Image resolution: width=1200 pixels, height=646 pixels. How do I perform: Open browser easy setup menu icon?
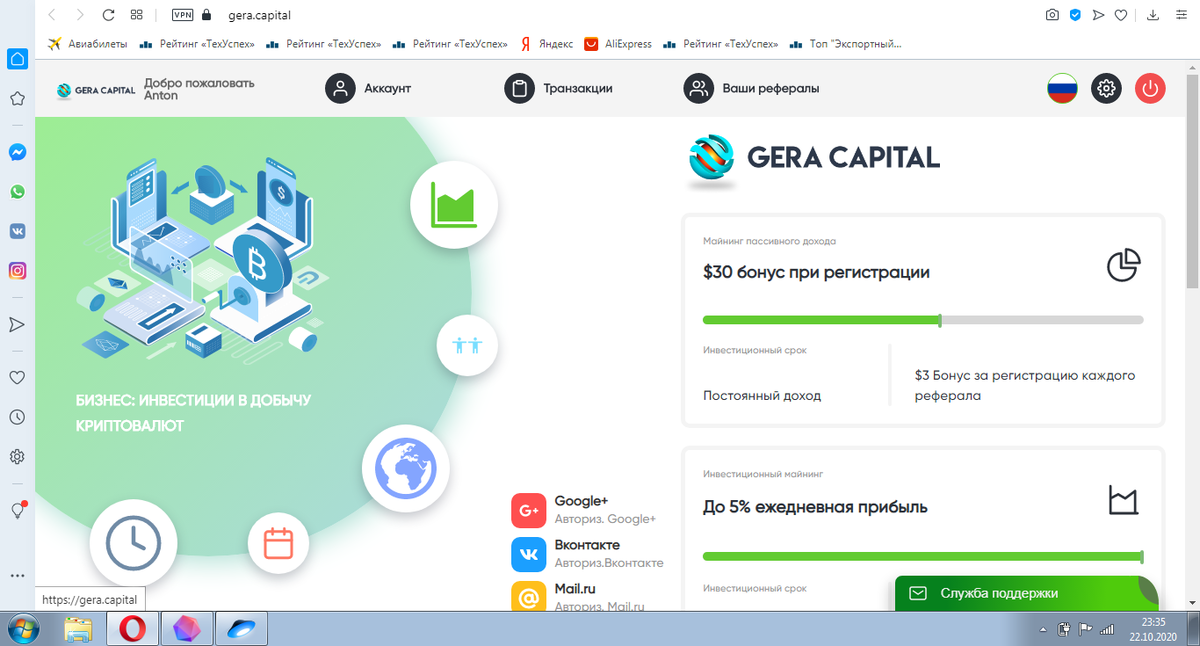(x=1180, y=15)
